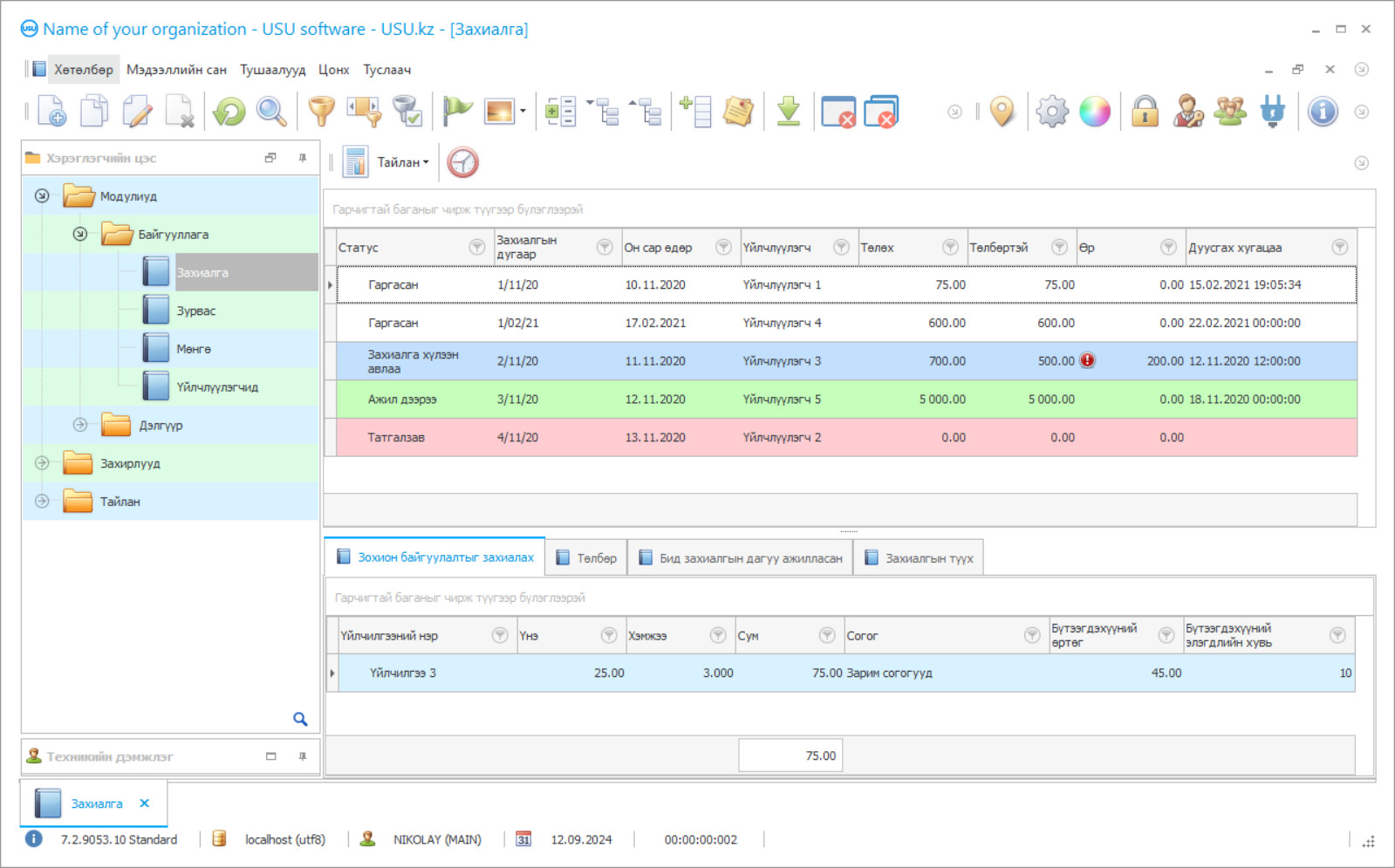Open filter for Статус column

point(477,247)
